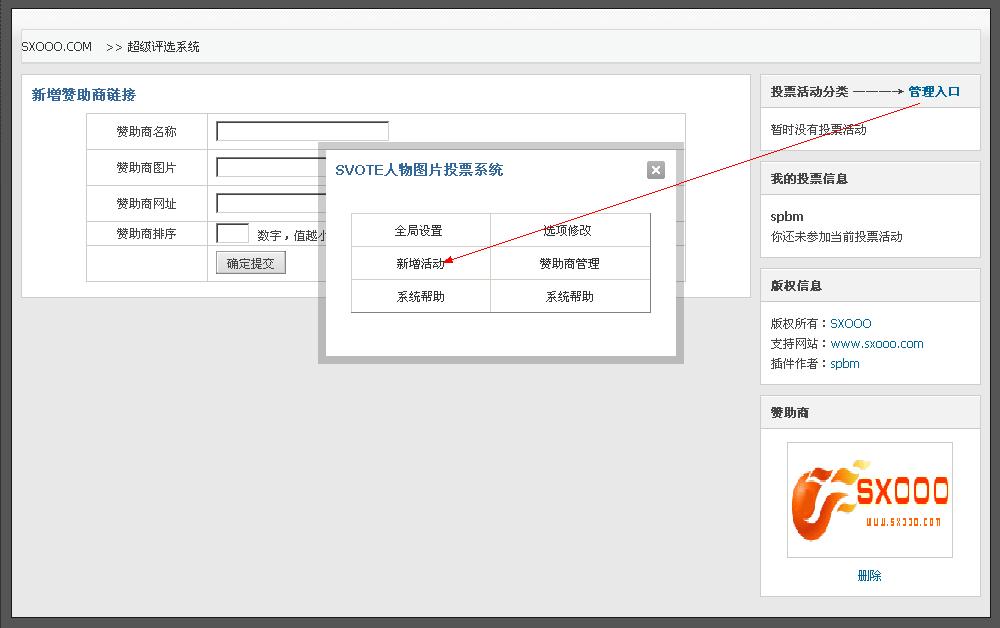Visit the www.sxooo.com support link

point(877,343)
